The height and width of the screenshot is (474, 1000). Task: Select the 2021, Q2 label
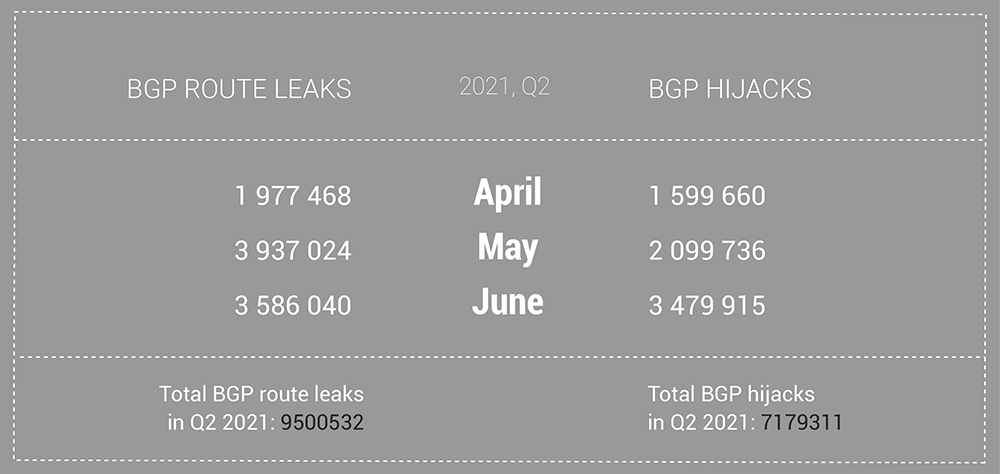[504, 87]
